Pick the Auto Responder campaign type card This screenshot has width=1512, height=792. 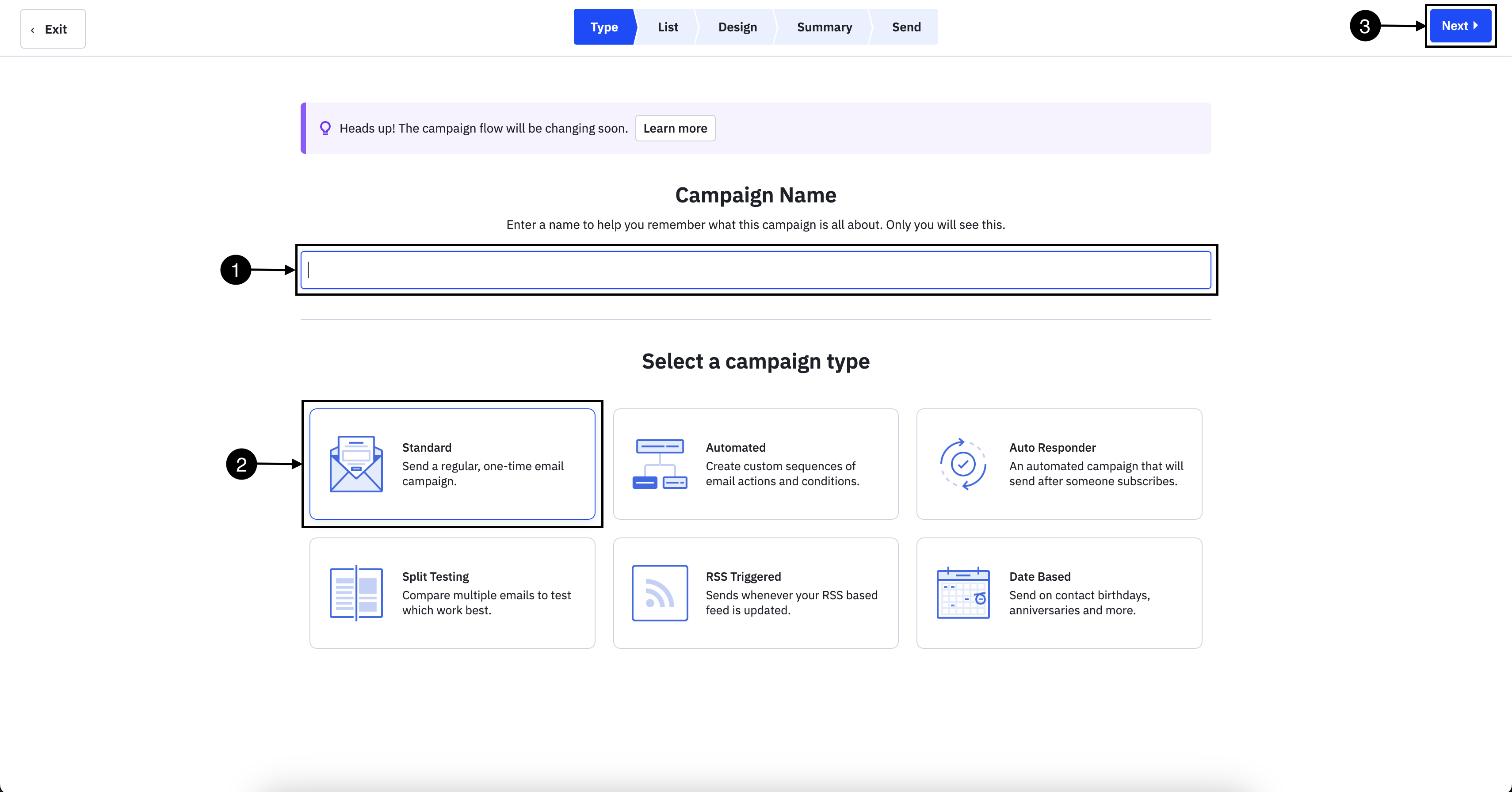coord(1059,464)
